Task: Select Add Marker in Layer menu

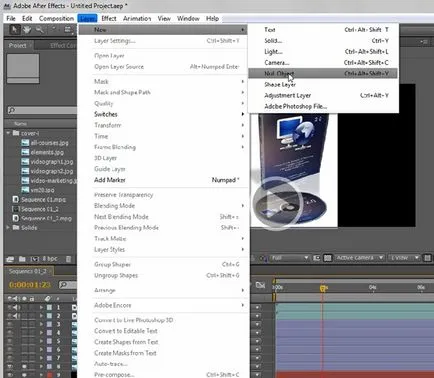Action: (x=164, y=180)
